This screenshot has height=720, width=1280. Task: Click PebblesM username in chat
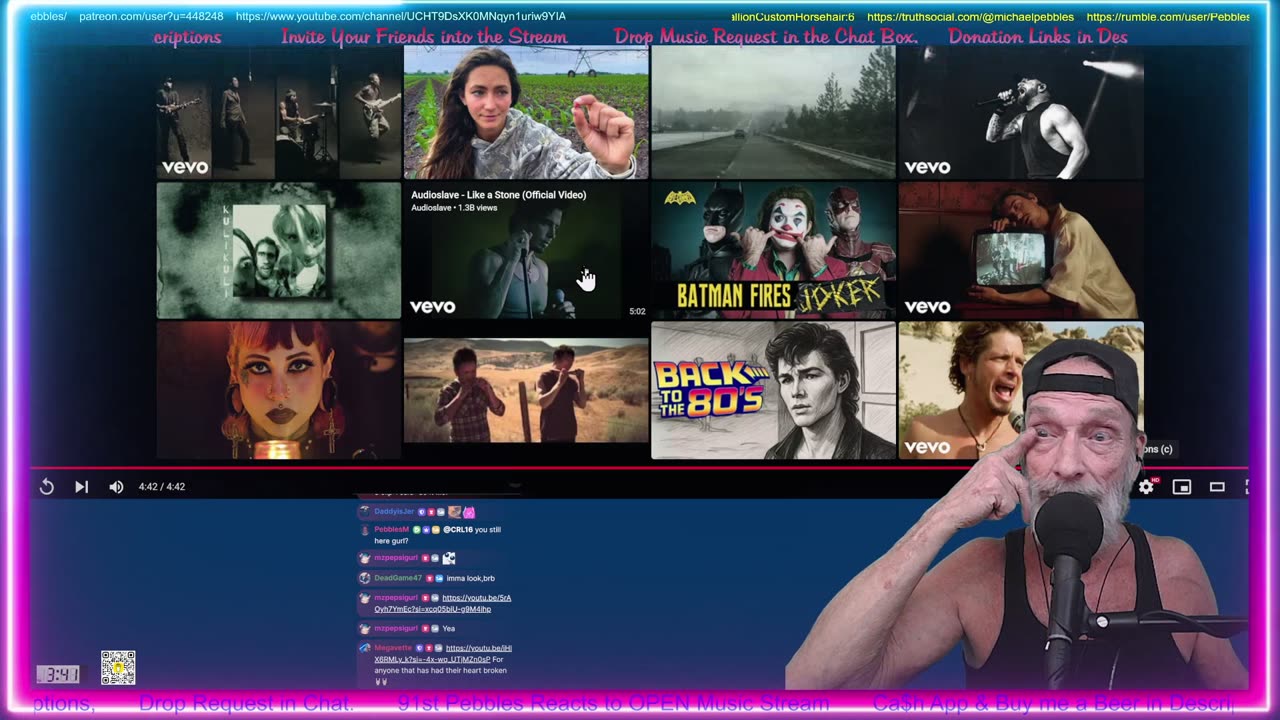391,529
